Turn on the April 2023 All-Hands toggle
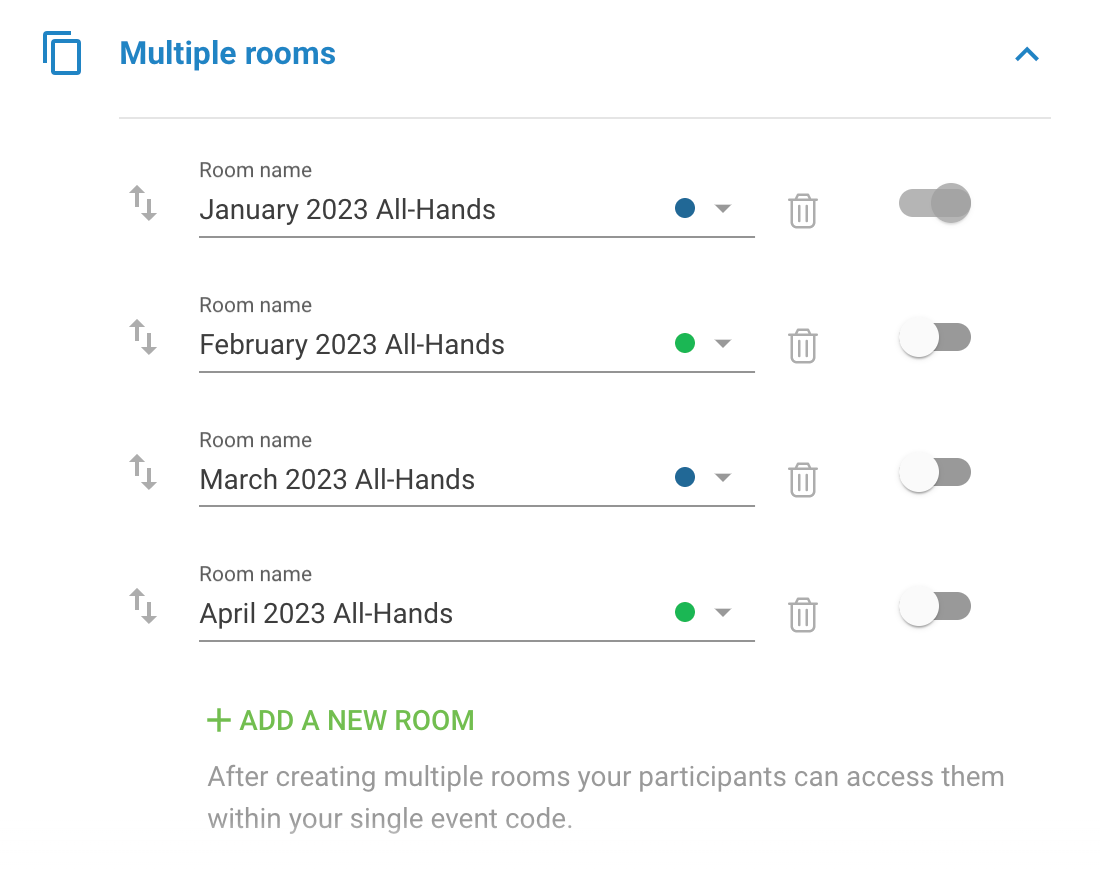This screenshot has height=876, width=1100. (x=935, y=607)
